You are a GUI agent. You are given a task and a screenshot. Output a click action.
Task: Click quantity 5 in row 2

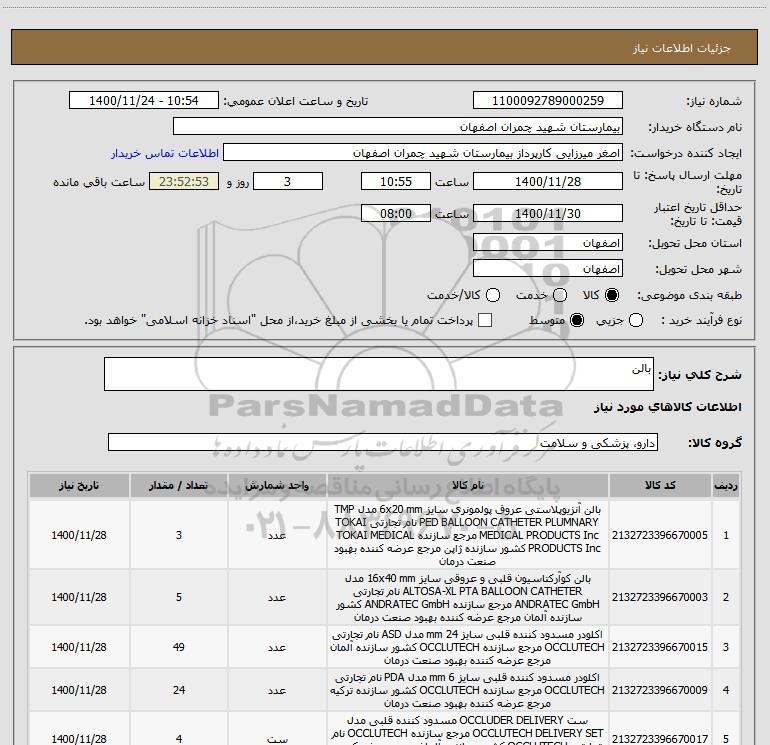click(x=179, y=597)
